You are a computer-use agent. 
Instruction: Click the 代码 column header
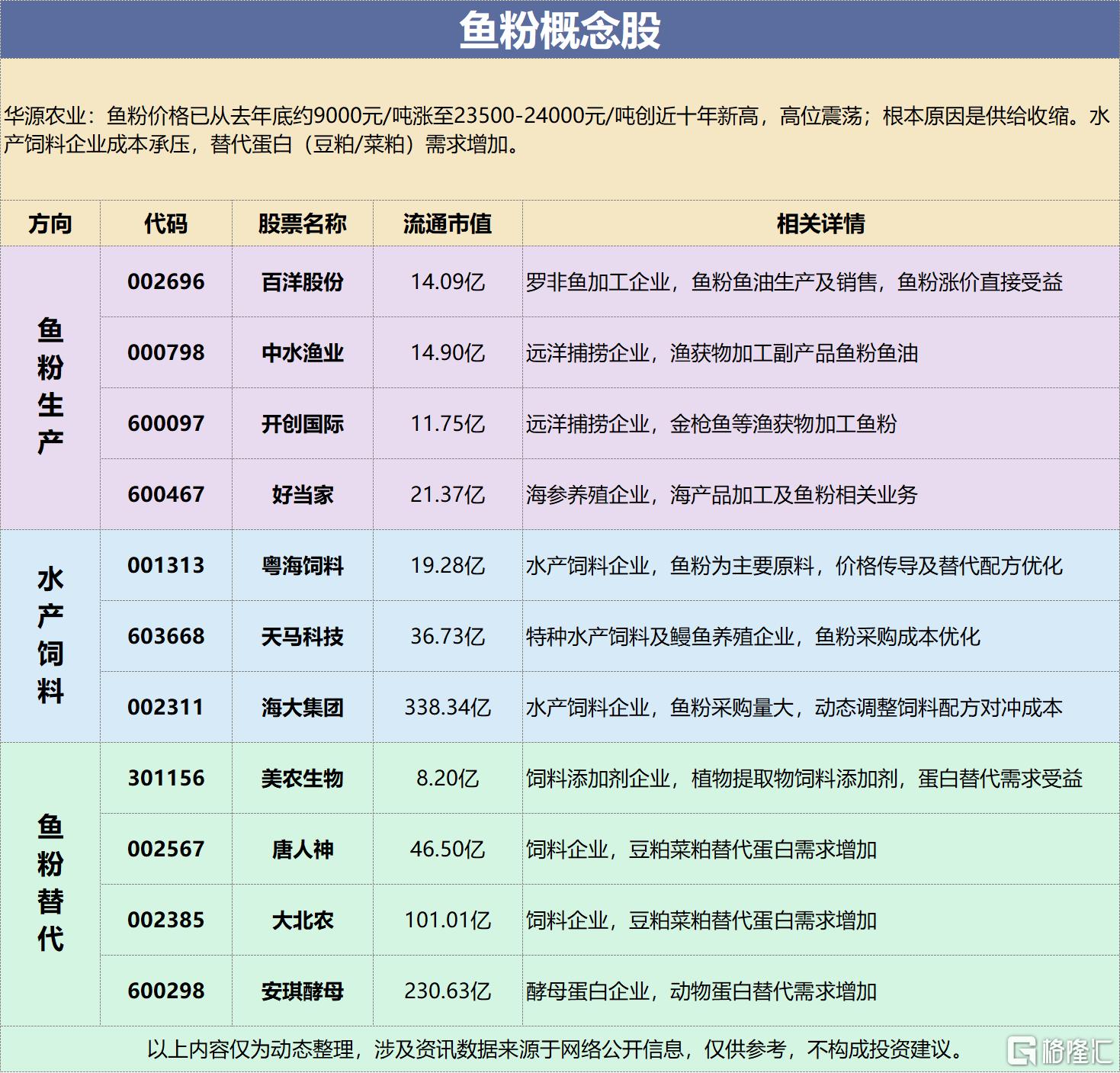tap(166, 223)
